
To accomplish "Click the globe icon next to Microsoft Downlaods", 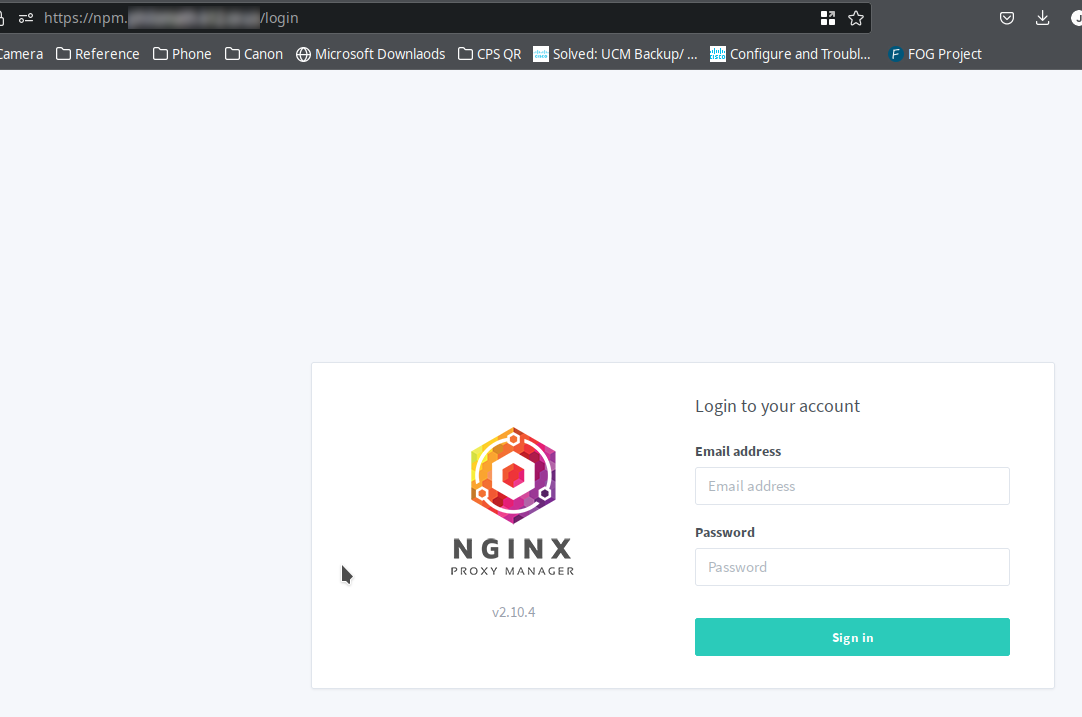I will click(x=303, y=54).
